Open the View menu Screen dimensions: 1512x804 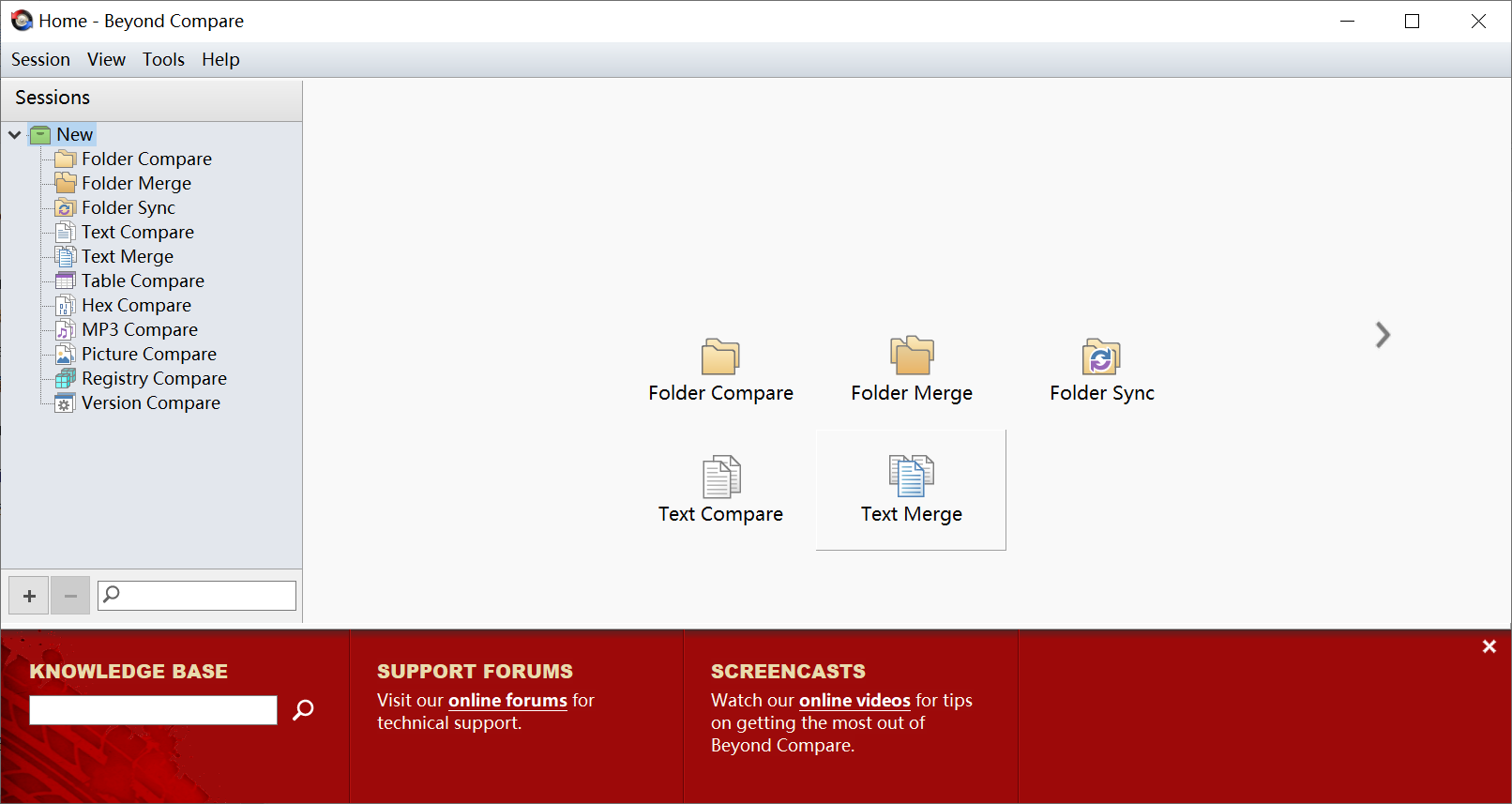(106, 59)
